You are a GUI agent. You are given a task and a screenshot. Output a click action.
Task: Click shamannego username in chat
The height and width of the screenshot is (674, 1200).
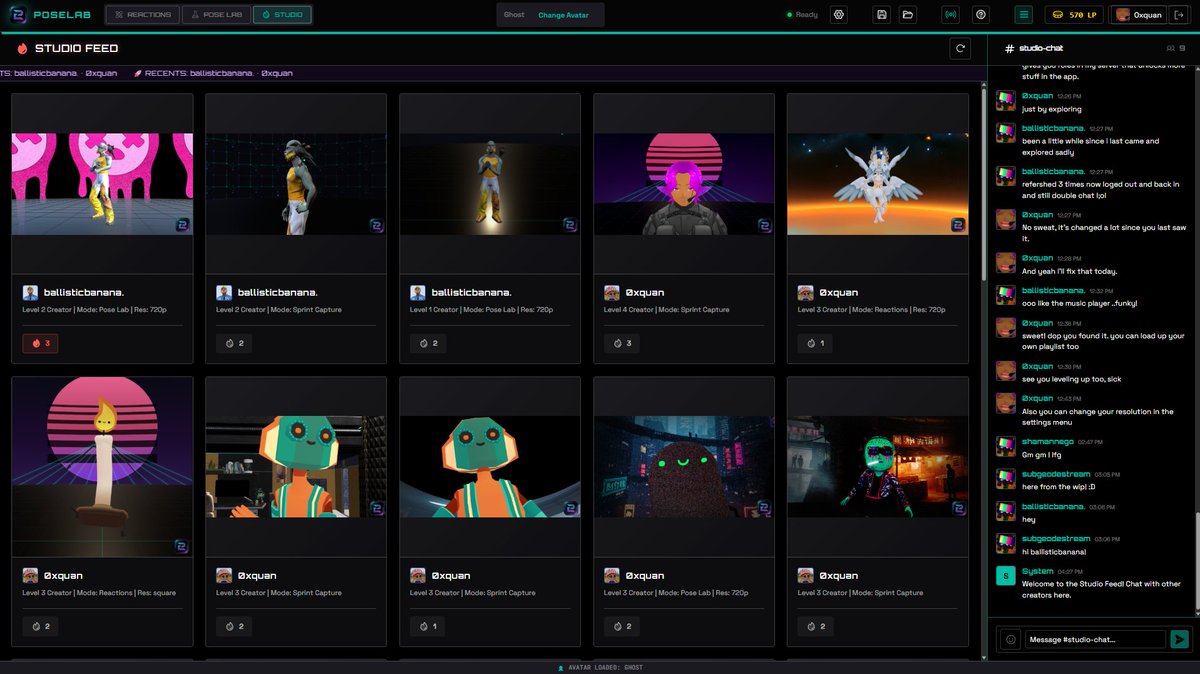(x=1047, y=441)
